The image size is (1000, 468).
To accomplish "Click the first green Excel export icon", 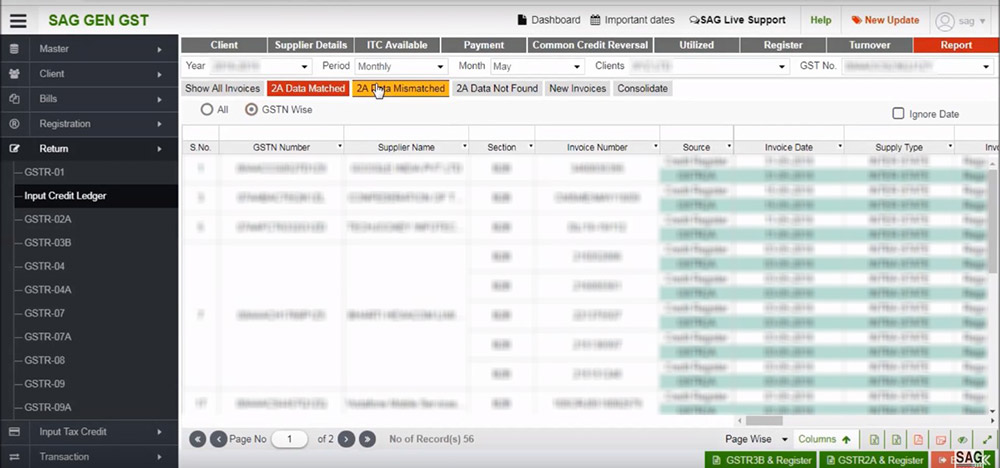I will point(875,439).
